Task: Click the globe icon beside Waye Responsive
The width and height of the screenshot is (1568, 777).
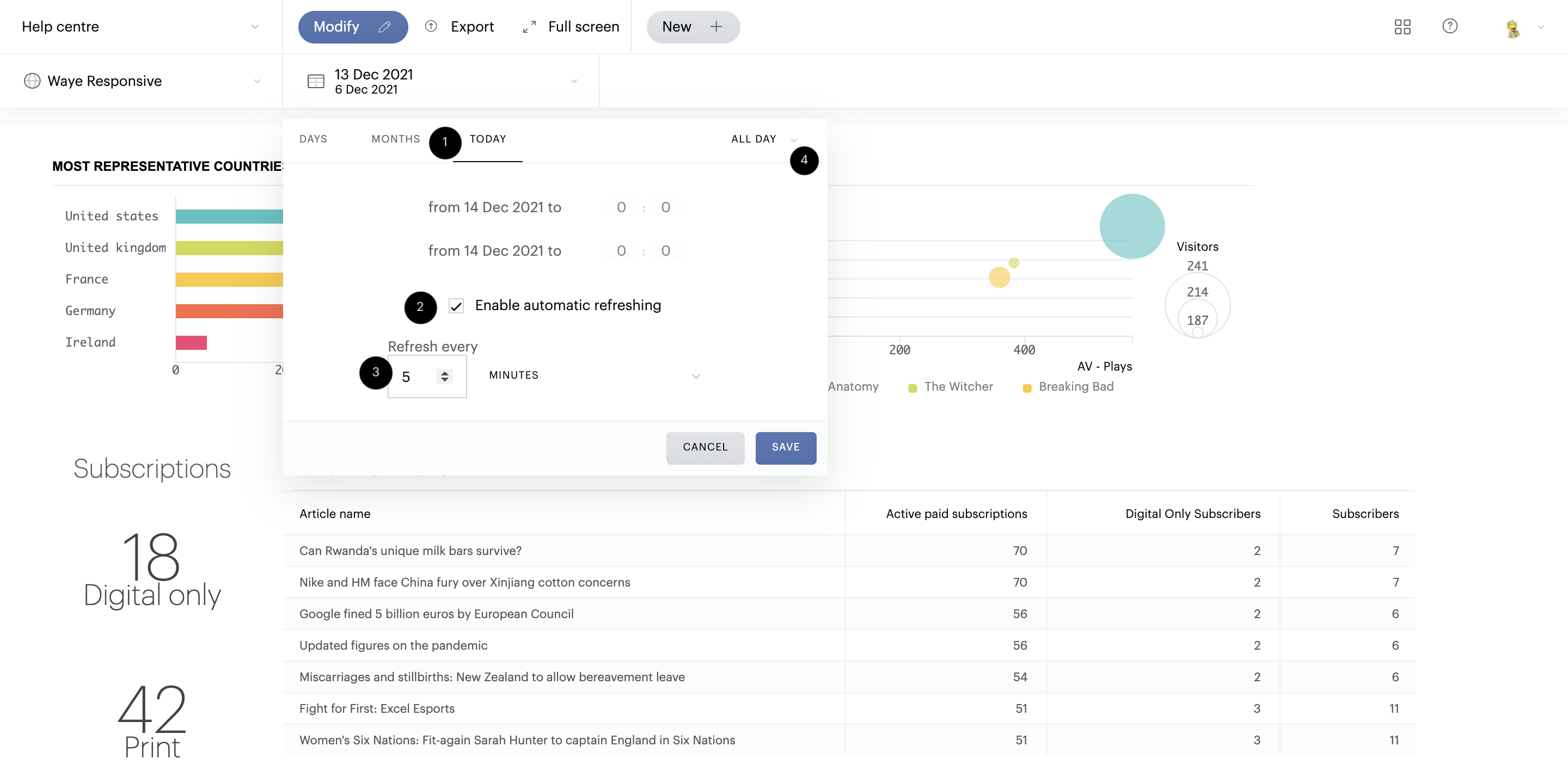Action: 32,81
